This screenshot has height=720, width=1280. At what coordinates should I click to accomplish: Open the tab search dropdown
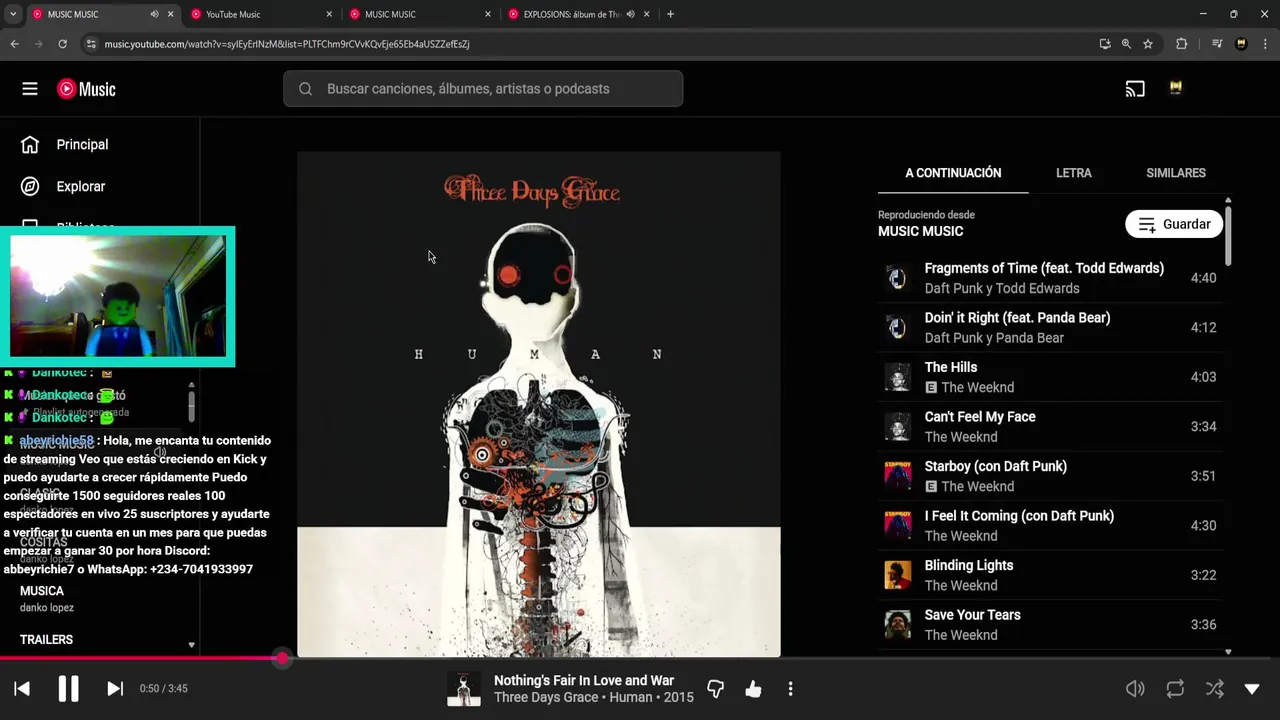13,14
